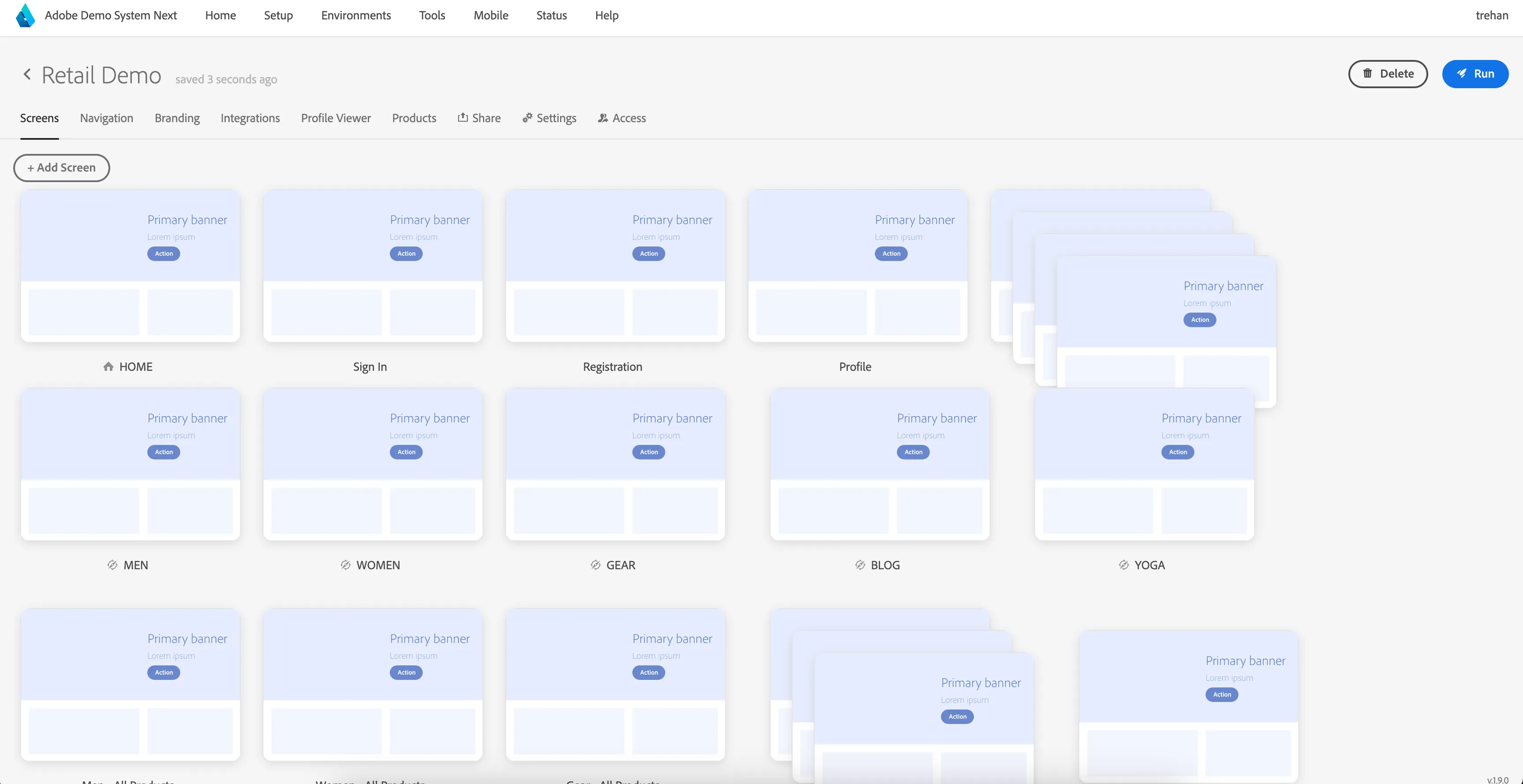The width and height of the screenshot is (1523, 784).
Task: Open the WOMEN screen thumbnail
Action: click(373, 464)
